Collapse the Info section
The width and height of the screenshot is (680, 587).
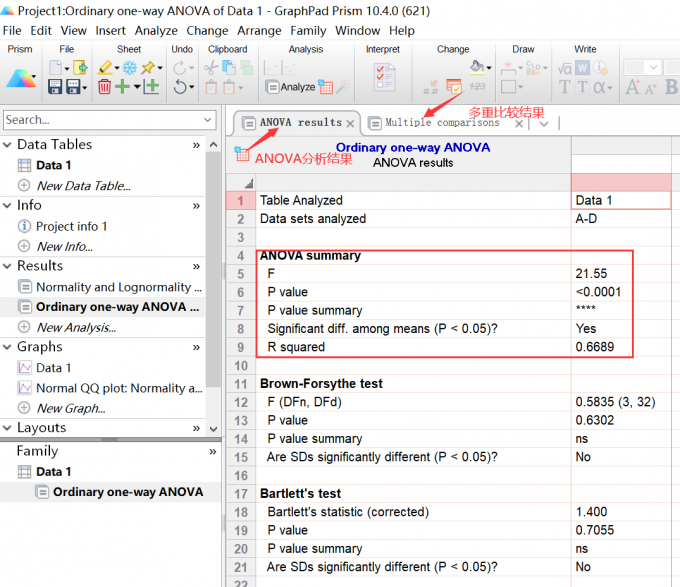pyautogui.click(x=7, y=205)
